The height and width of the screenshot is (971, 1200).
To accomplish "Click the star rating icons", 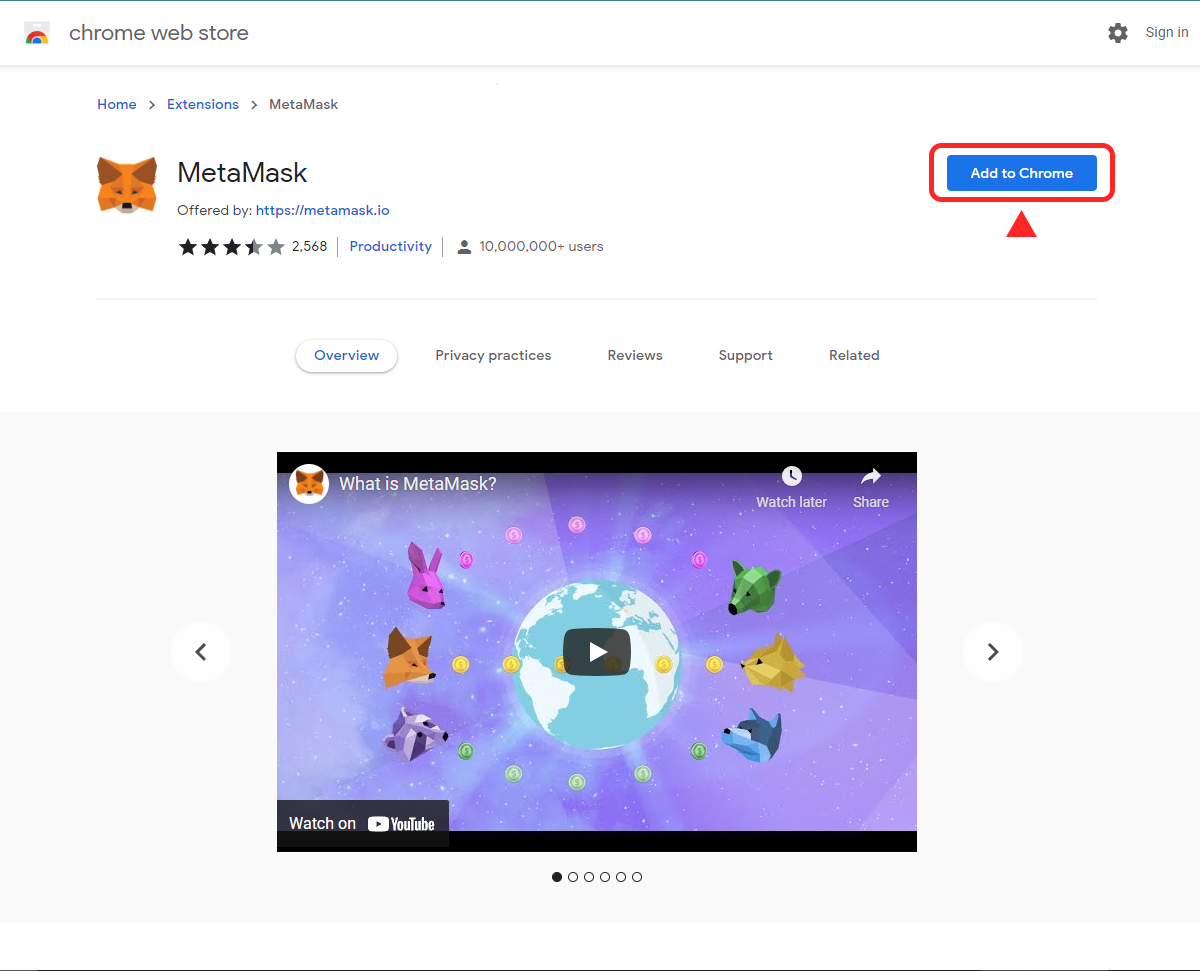I will click(x=232, y=247).
